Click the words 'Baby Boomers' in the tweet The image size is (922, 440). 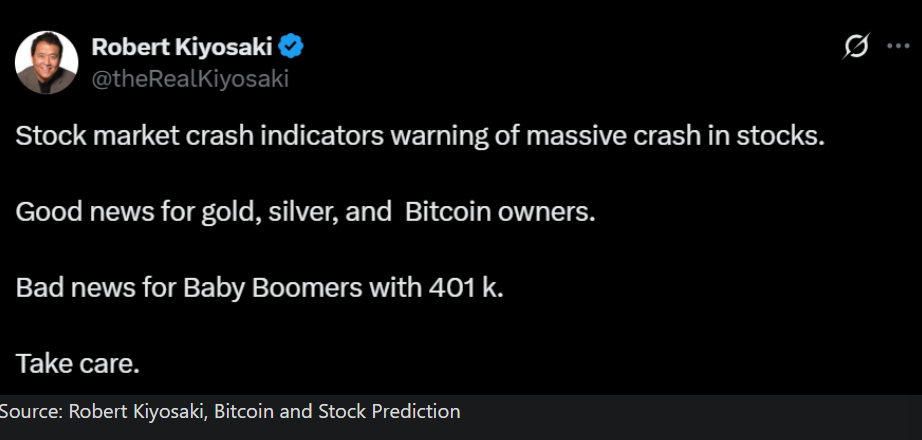[x=272, y=288]
